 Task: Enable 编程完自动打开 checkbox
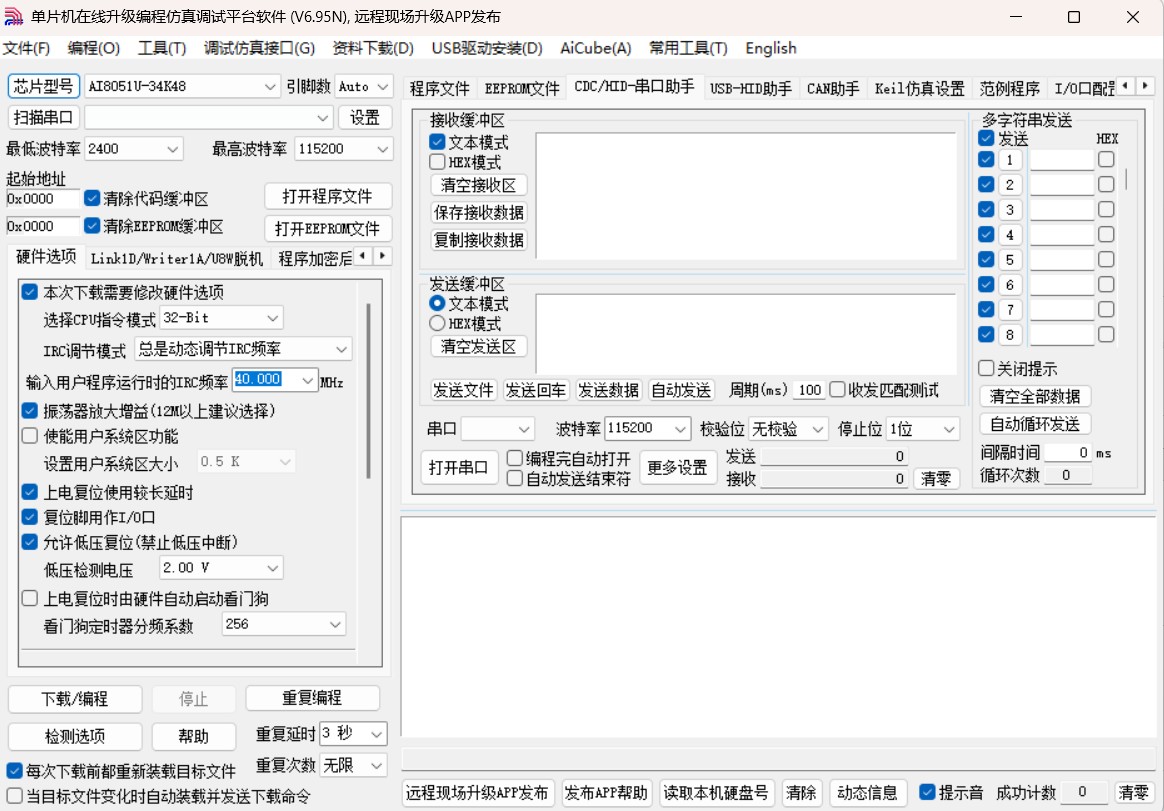click(x=514, y=458)
